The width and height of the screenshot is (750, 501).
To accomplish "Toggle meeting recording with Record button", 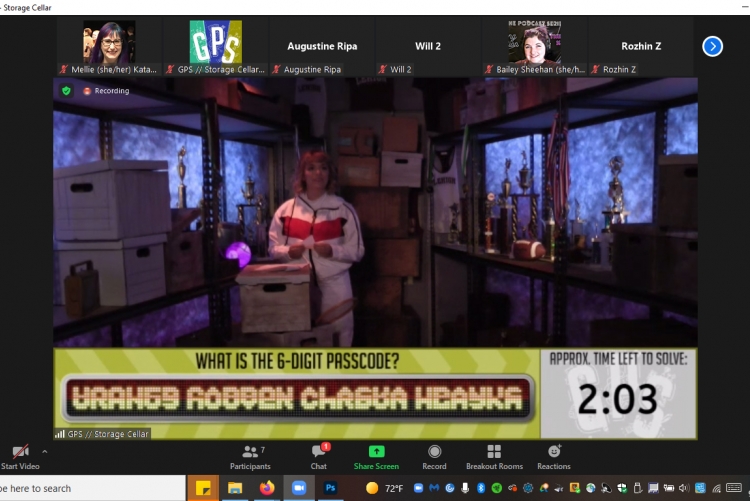I will pos(434,456).
